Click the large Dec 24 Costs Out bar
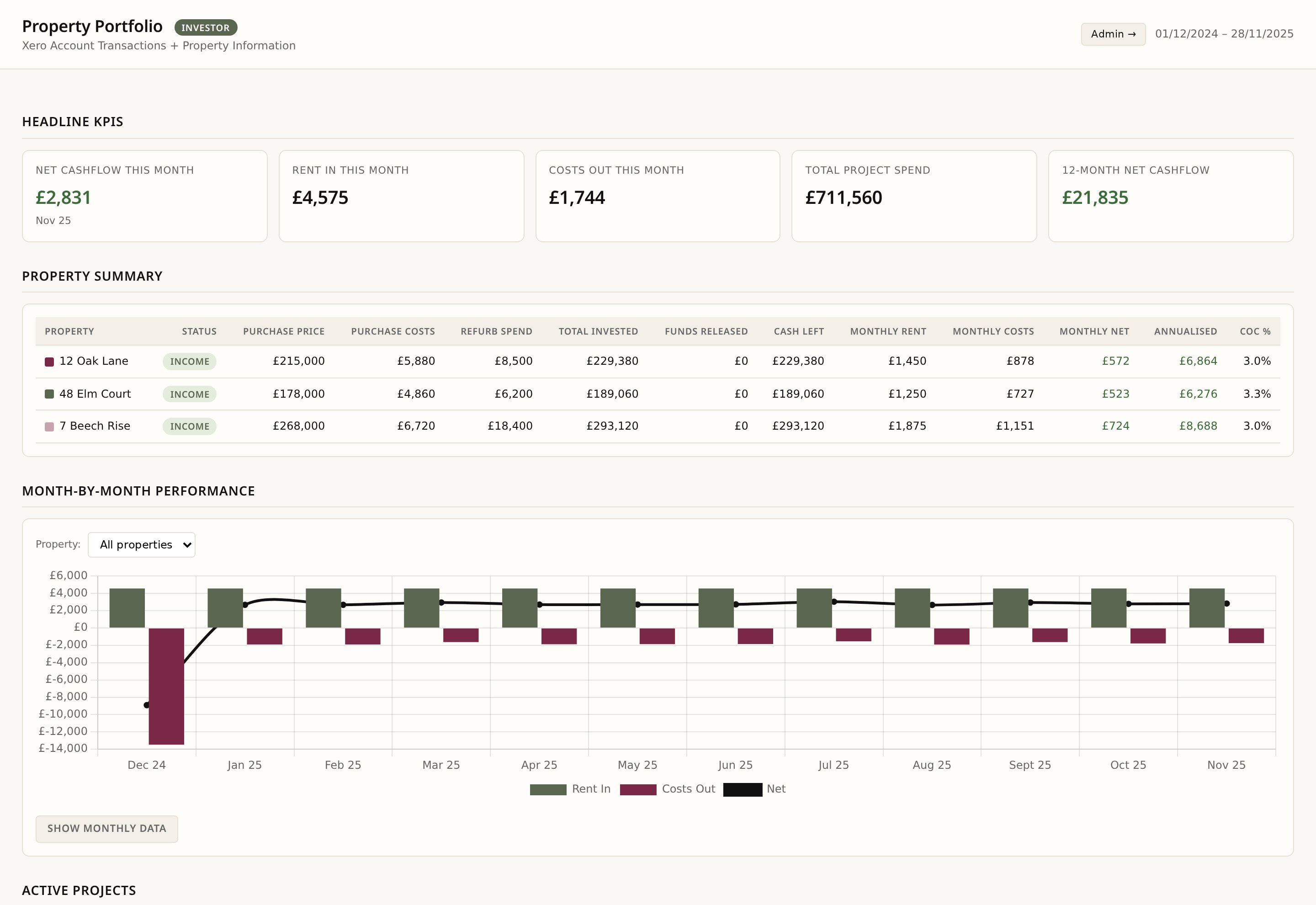The width and height of the screenshot is (1316, 905). (166, 686)
